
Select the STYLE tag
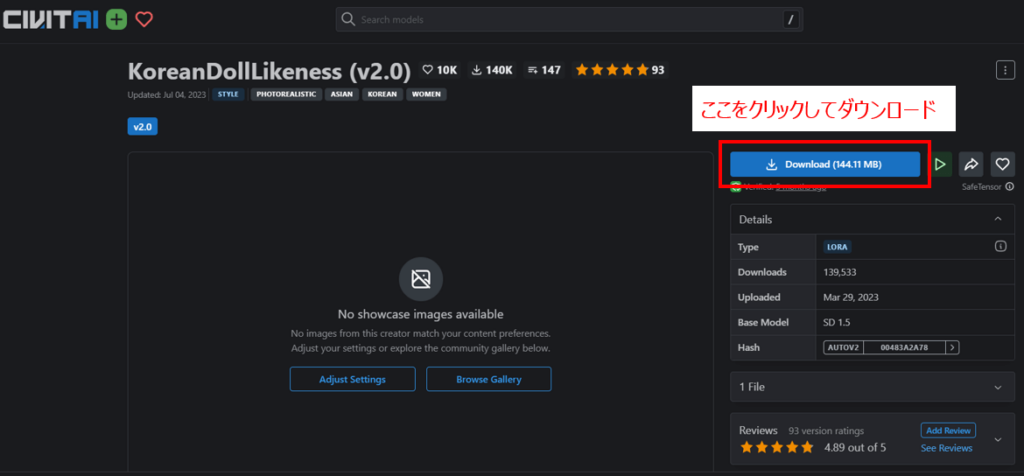(x=228, y=95)
